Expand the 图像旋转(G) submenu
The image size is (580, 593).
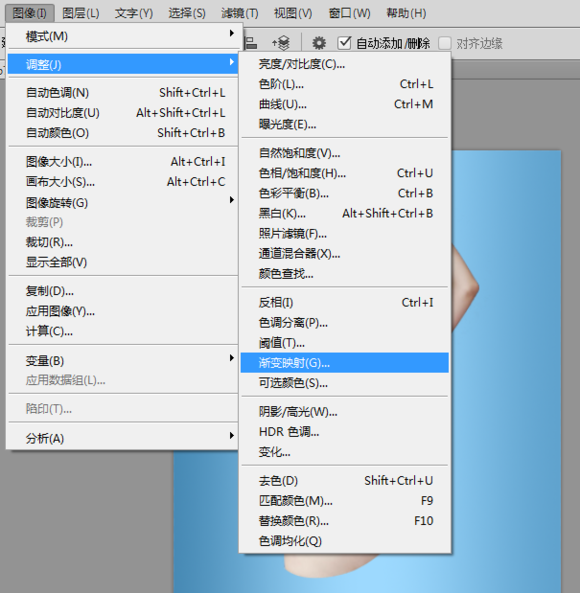click(123, 202)
